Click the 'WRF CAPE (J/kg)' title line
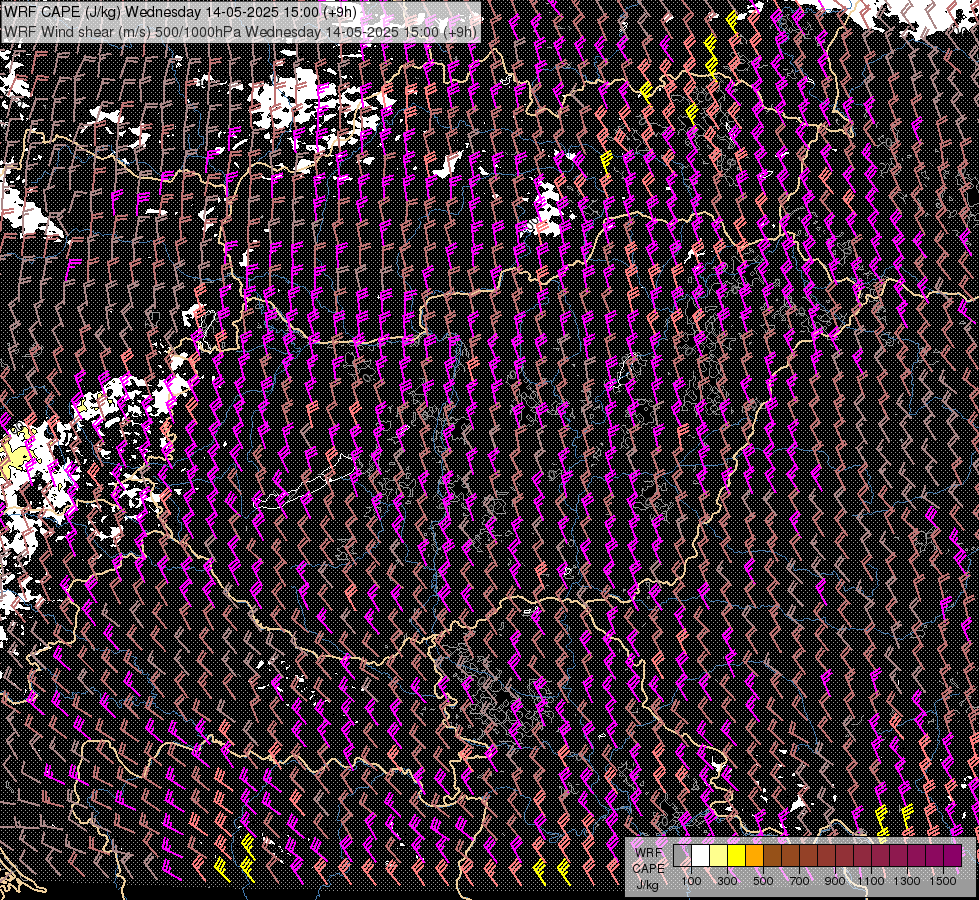 [x=180, y=12]
